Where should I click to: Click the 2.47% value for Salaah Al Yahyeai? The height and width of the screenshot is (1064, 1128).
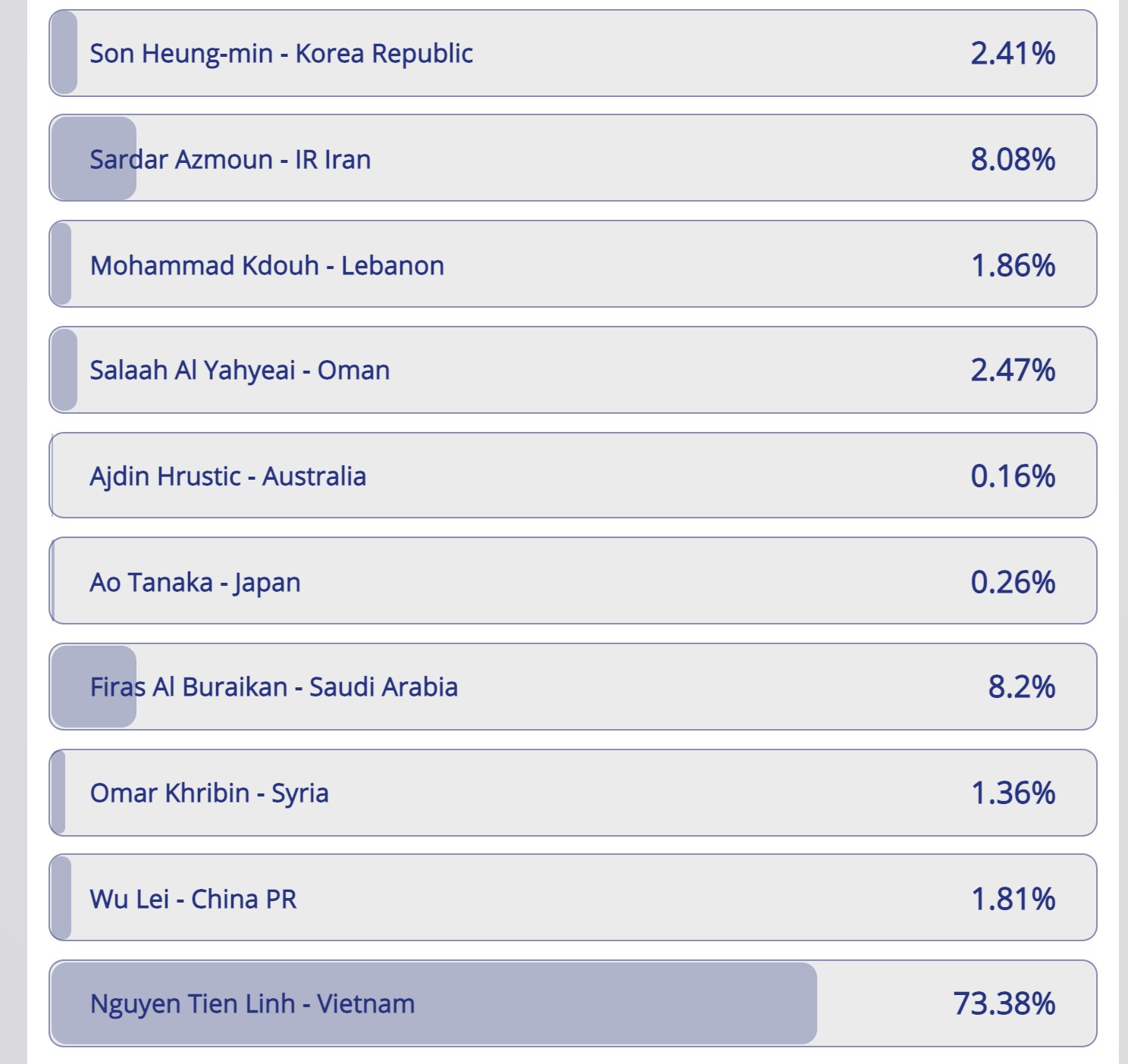[1013, 370]
